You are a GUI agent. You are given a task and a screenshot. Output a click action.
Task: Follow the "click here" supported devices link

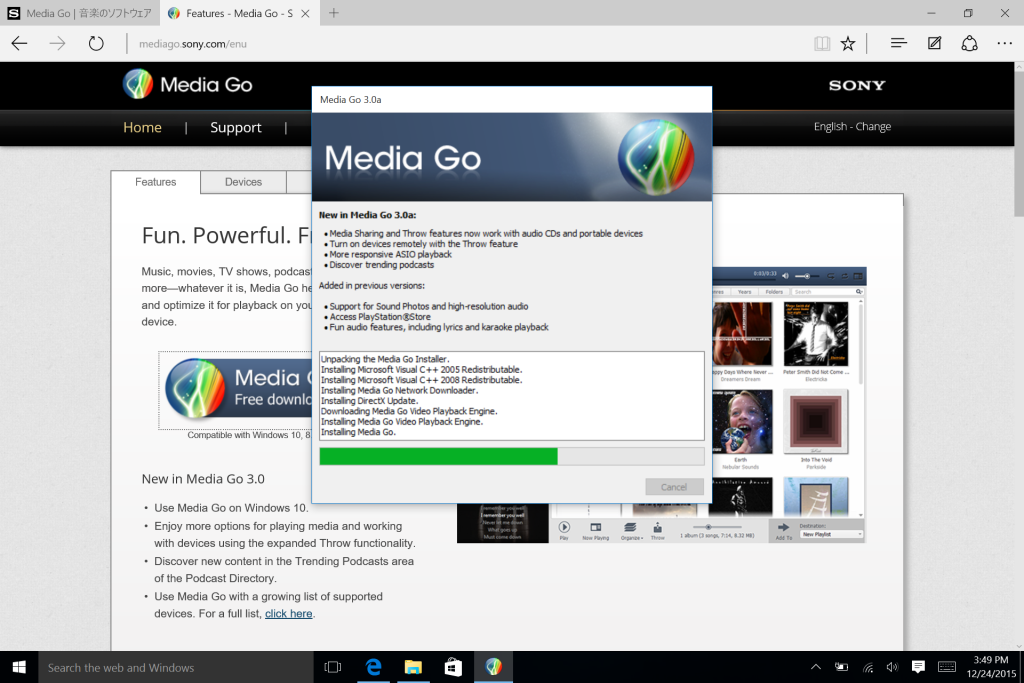coord(289,614)
